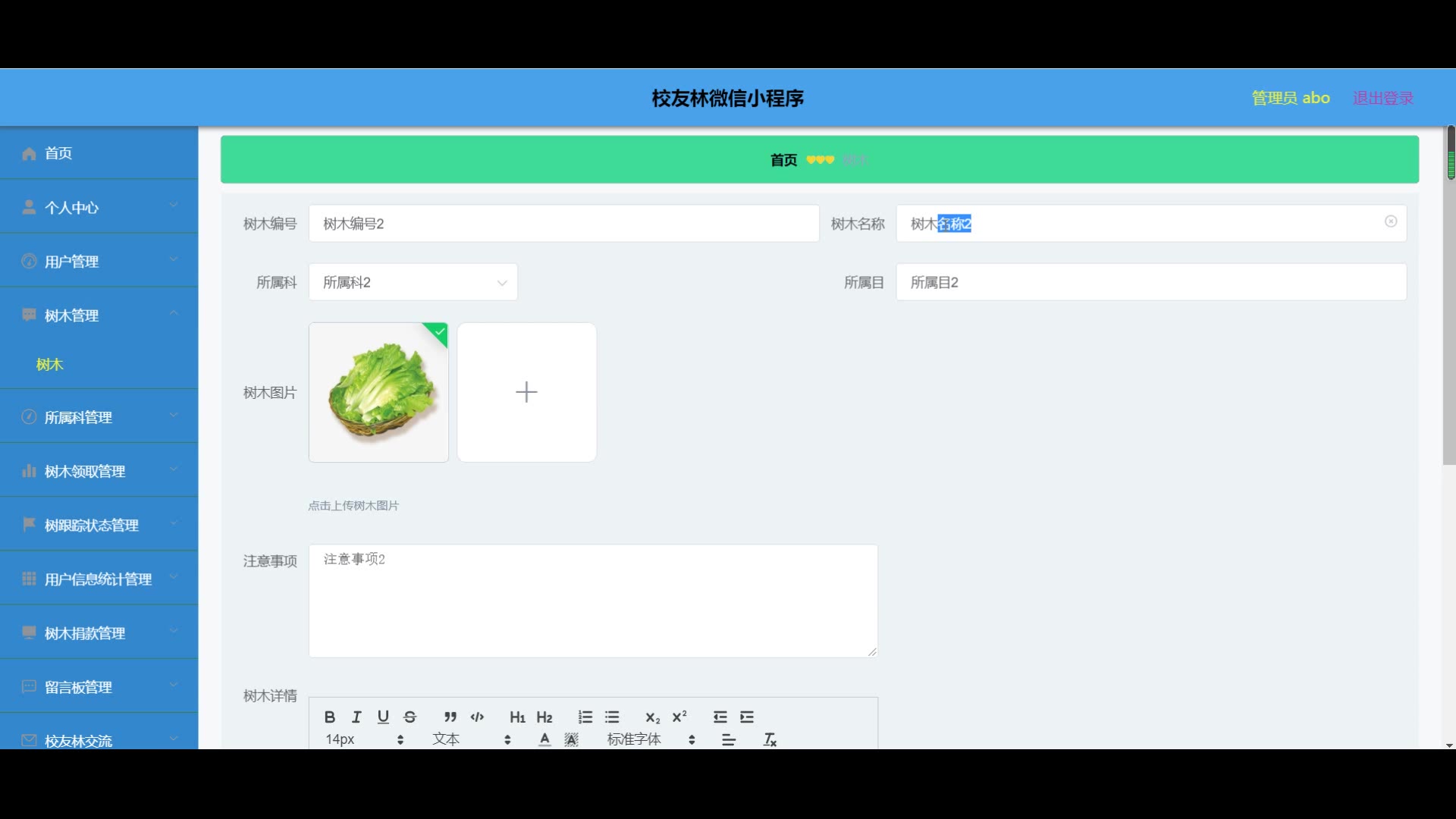The height and width of the screenshot is (819, 1456).
Task: Toggle bold formatting in the editor
Action: pos(329,717)
